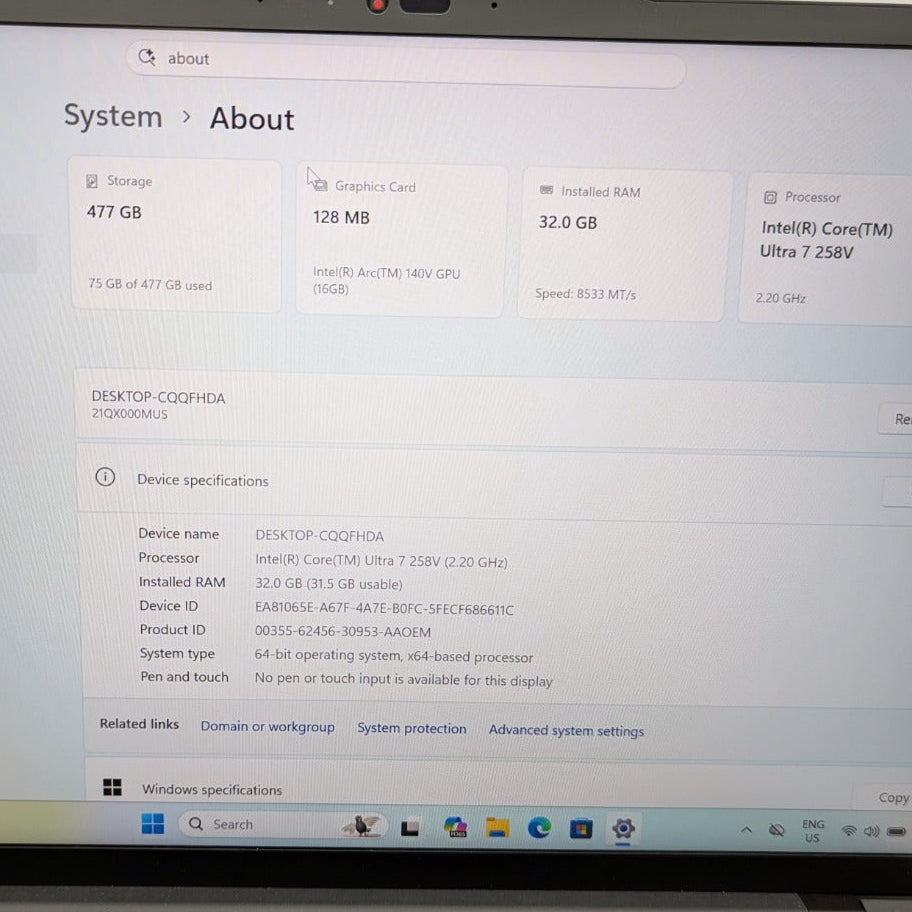912x912 pixels.
Task: Open the Storage card showing 477 GB
Action: pyautogui.click(x=176, y=234)
